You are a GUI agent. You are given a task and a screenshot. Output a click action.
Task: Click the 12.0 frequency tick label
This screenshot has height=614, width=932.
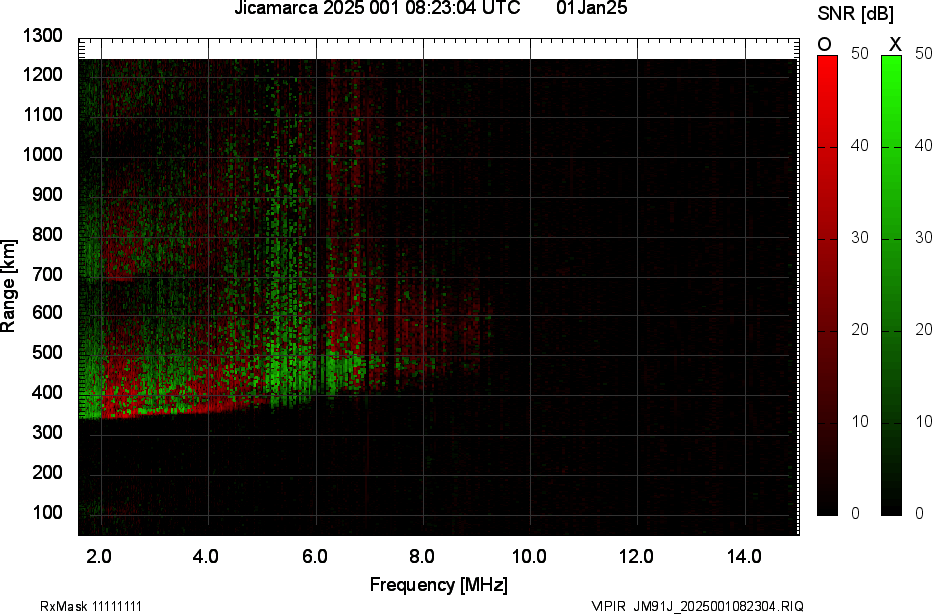click(x=636, y=556)
